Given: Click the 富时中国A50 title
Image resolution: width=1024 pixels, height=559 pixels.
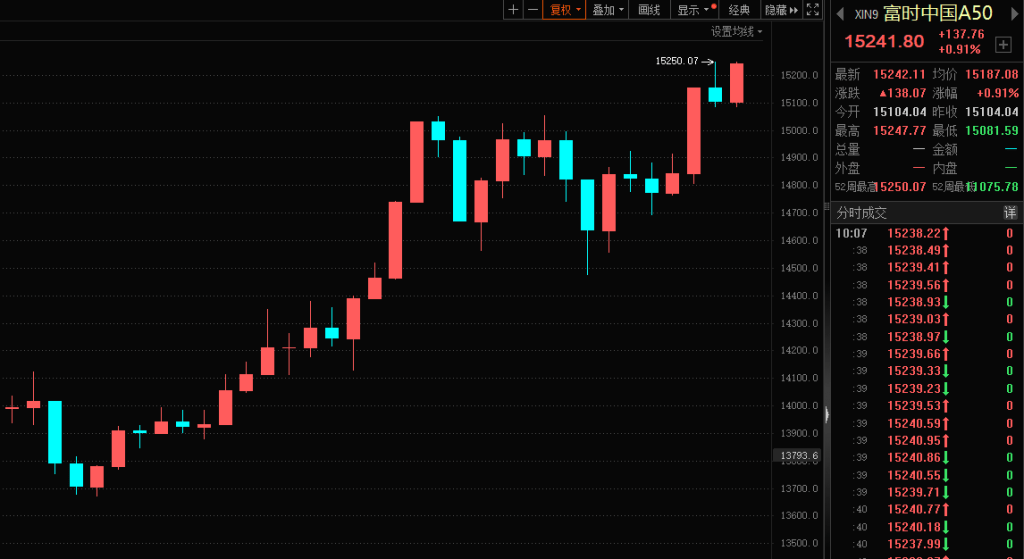Looking at the screenshot, I should 938,13.
